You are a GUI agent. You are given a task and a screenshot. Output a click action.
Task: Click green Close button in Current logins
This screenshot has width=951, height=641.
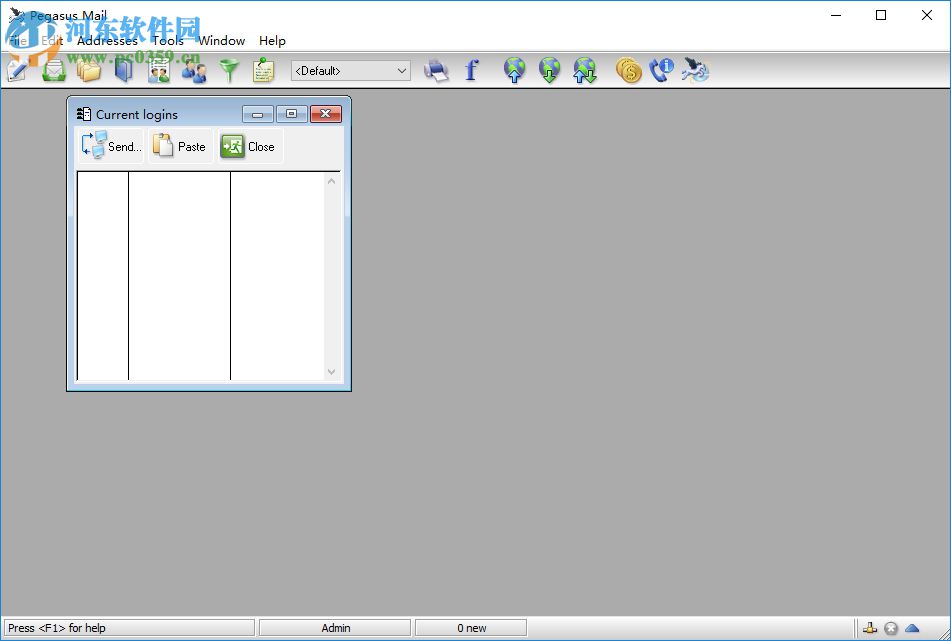(250, 146)
